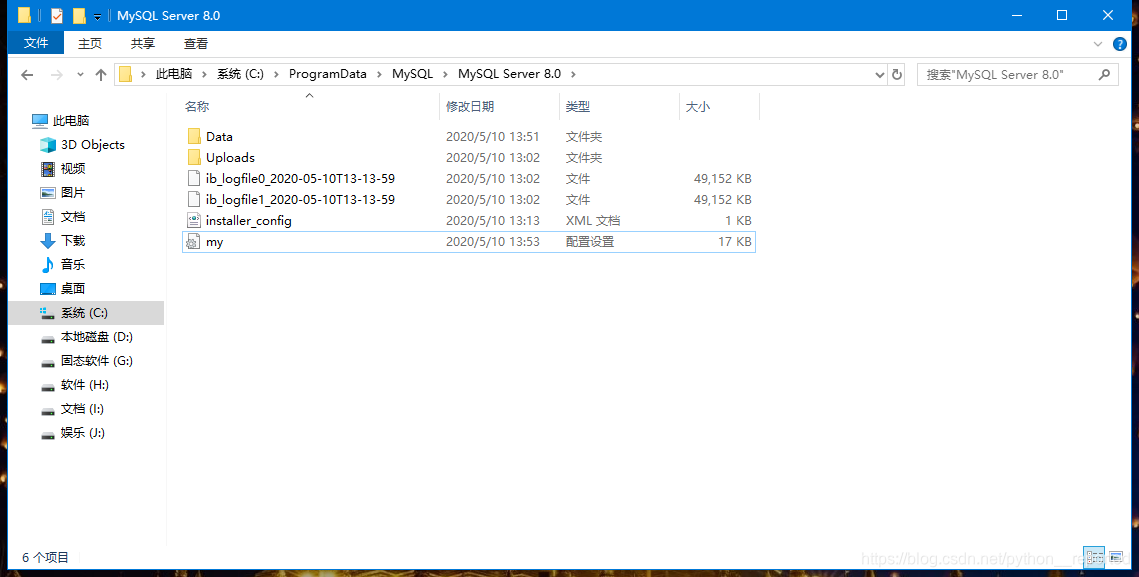Viewport: 1139px width, 577px height.
Task: Open 固态软件 (G:) drive in navigation pane
Action: 97,360
